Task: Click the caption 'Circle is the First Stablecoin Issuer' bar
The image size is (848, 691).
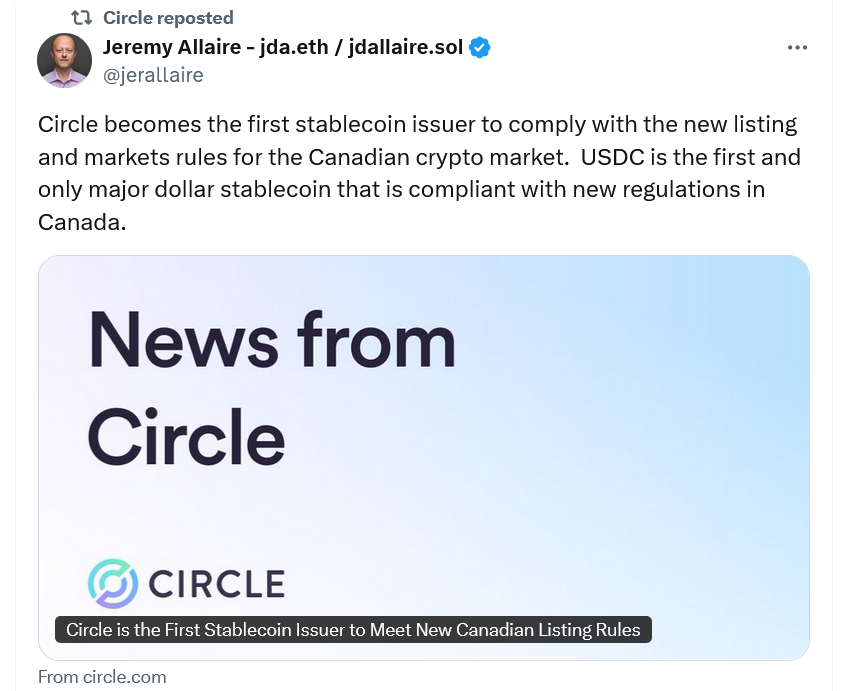Action: 352,630
